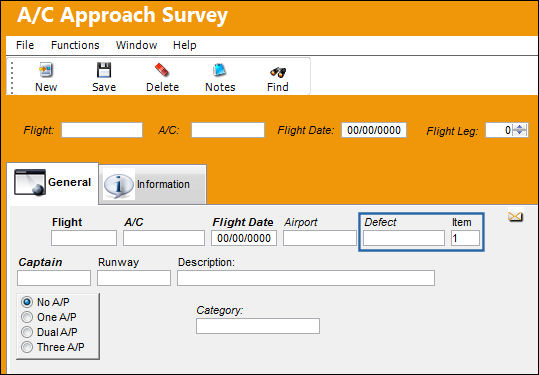This screenshot has width=539, height=375.
Task: Click the header Flight Date field
Action: [374, 130]
